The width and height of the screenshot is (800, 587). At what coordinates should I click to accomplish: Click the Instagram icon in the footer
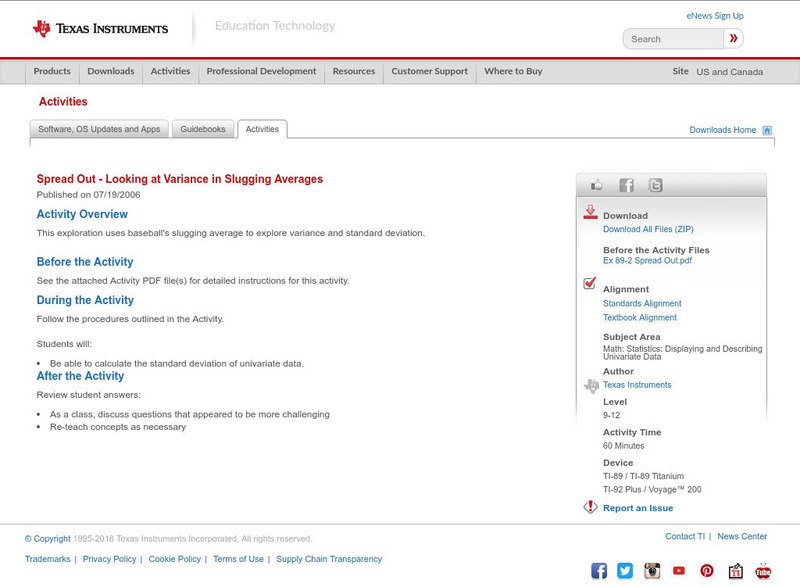pos(651,570)
